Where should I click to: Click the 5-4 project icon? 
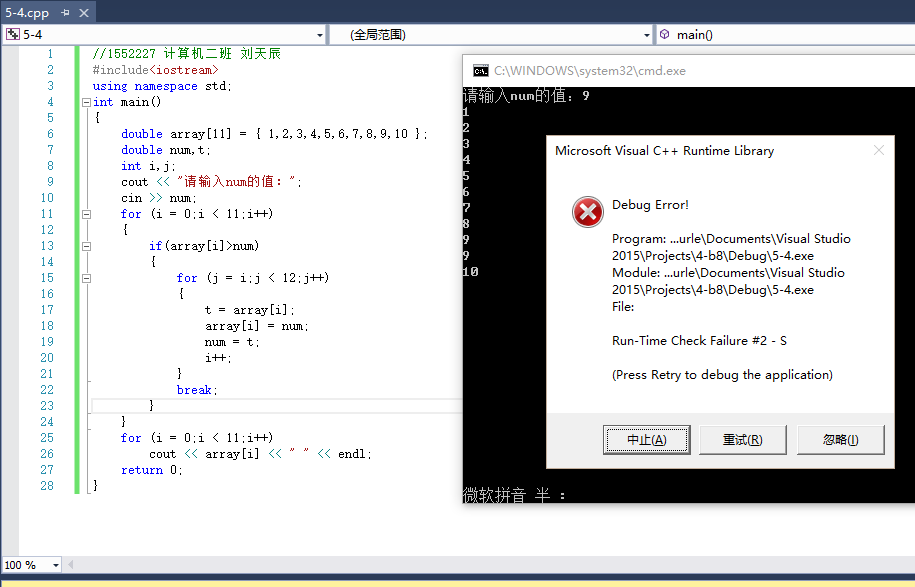[12, 34]
